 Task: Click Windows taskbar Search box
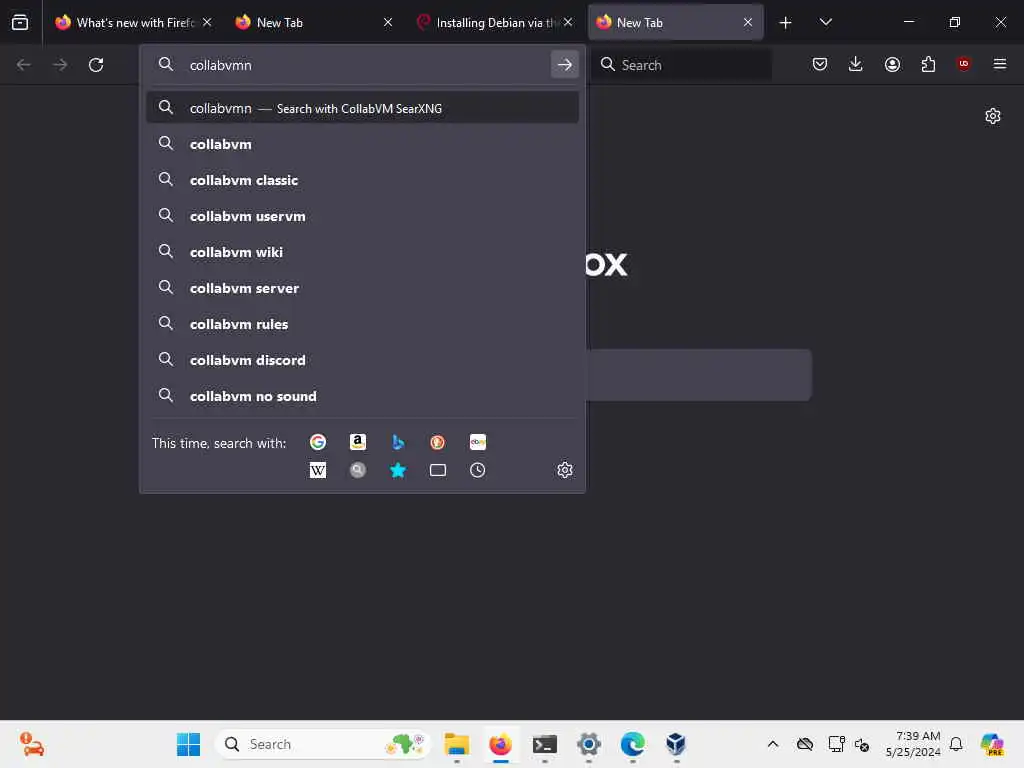point(323,744)
